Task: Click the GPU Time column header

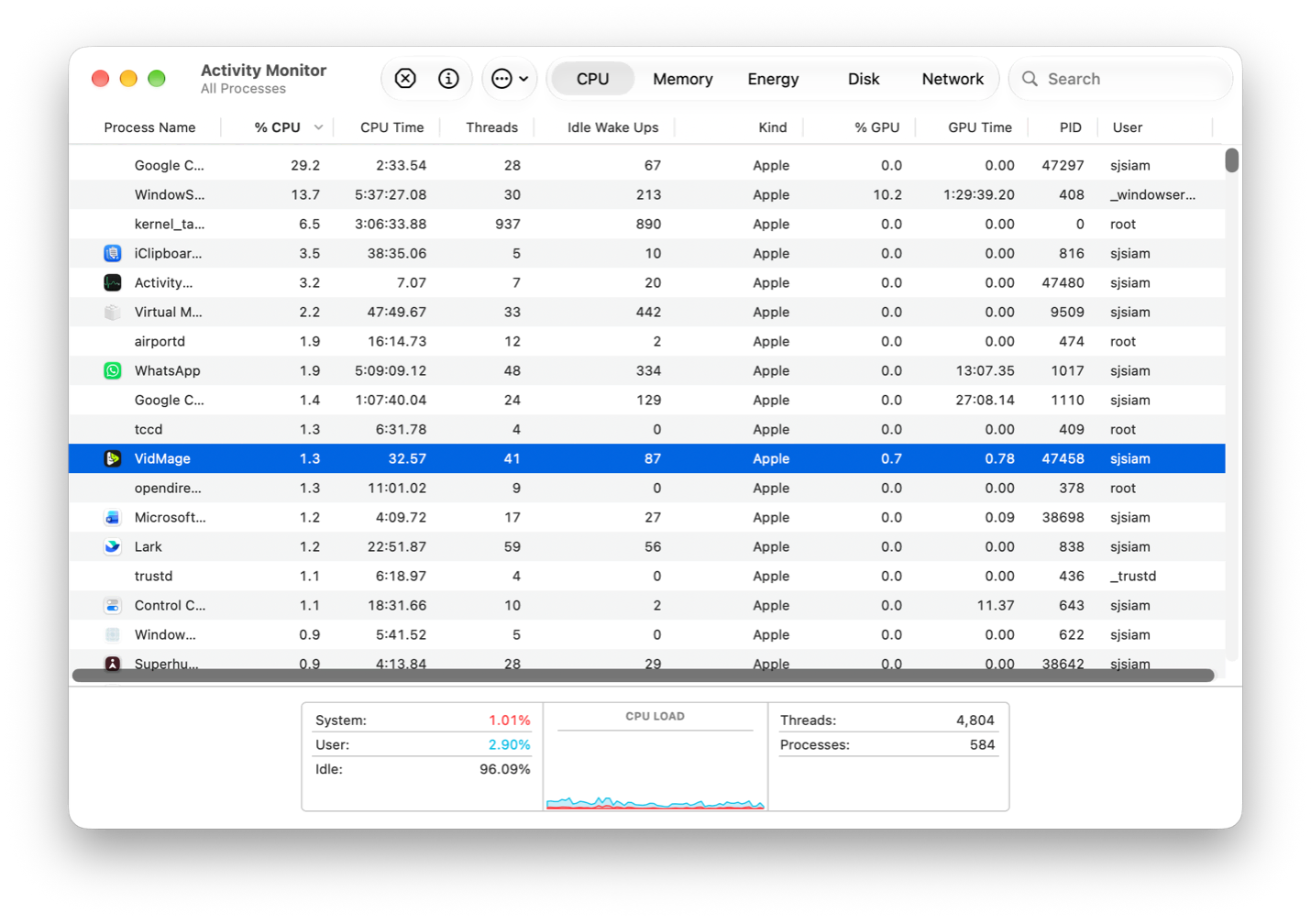Action: click(980, 127)
